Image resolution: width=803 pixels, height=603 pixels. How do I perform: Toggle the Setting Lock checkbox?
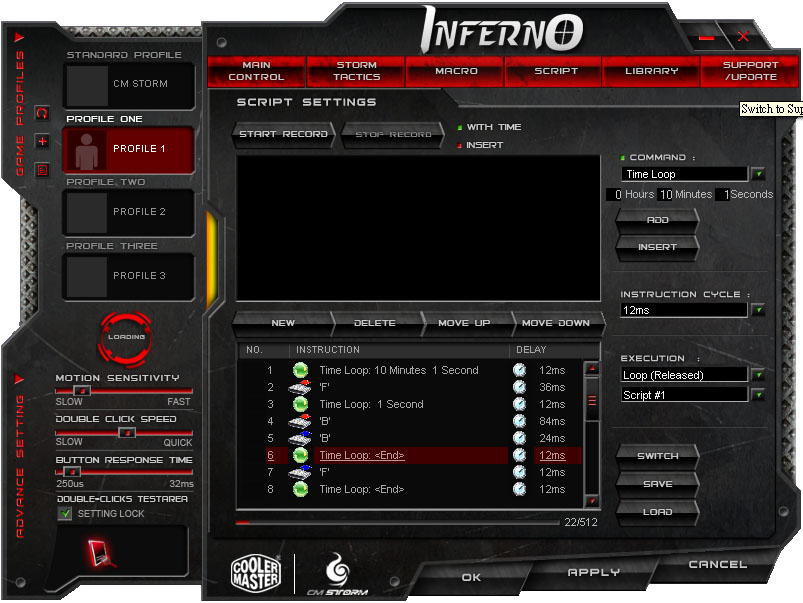pyautogui.click(x=65, y=513)
